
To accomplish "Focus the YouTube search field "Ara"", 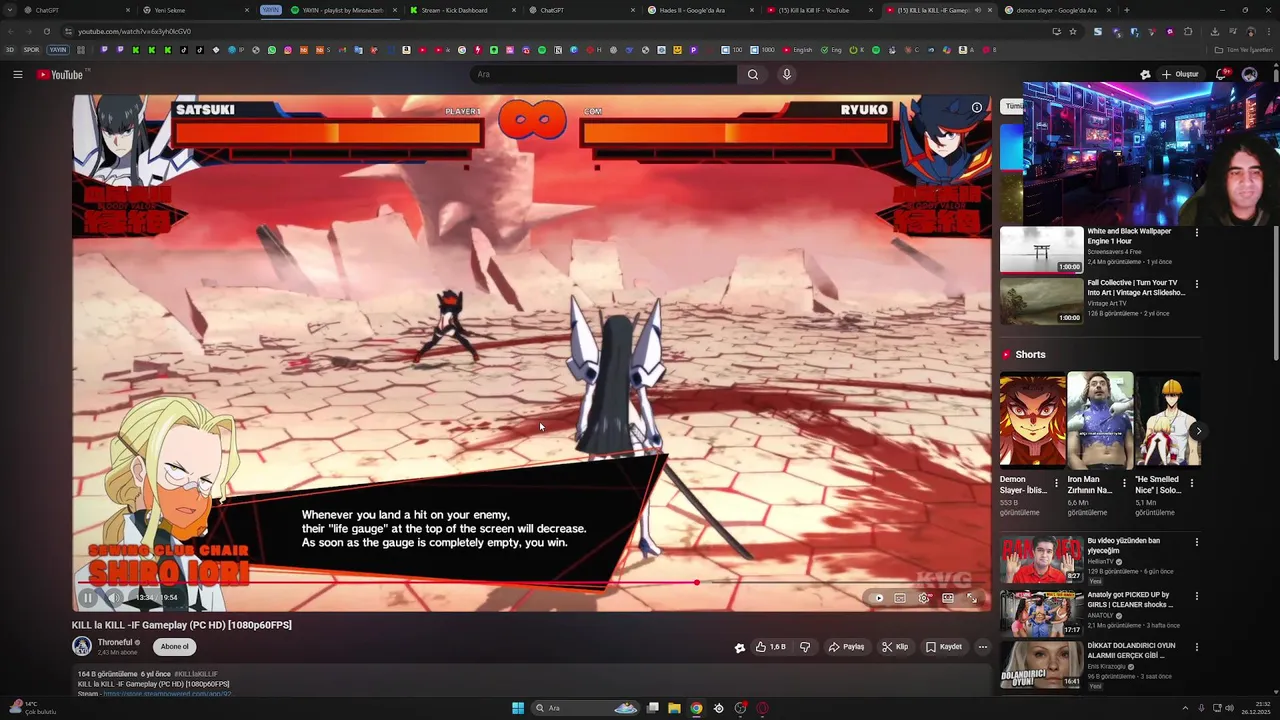I will tap(603, 74).
